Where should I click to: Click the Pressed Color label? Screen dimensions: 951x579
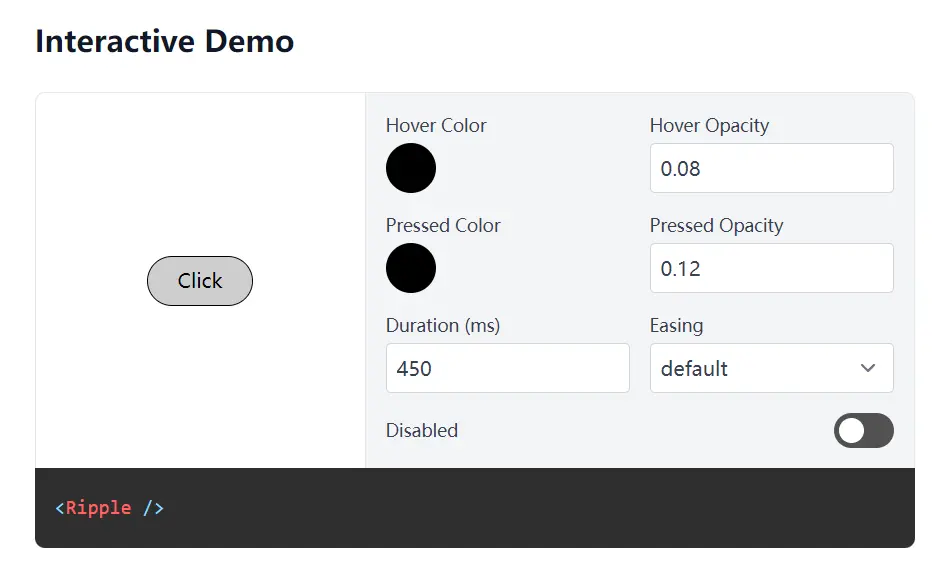pyautogui.click(x=443, y=225)
